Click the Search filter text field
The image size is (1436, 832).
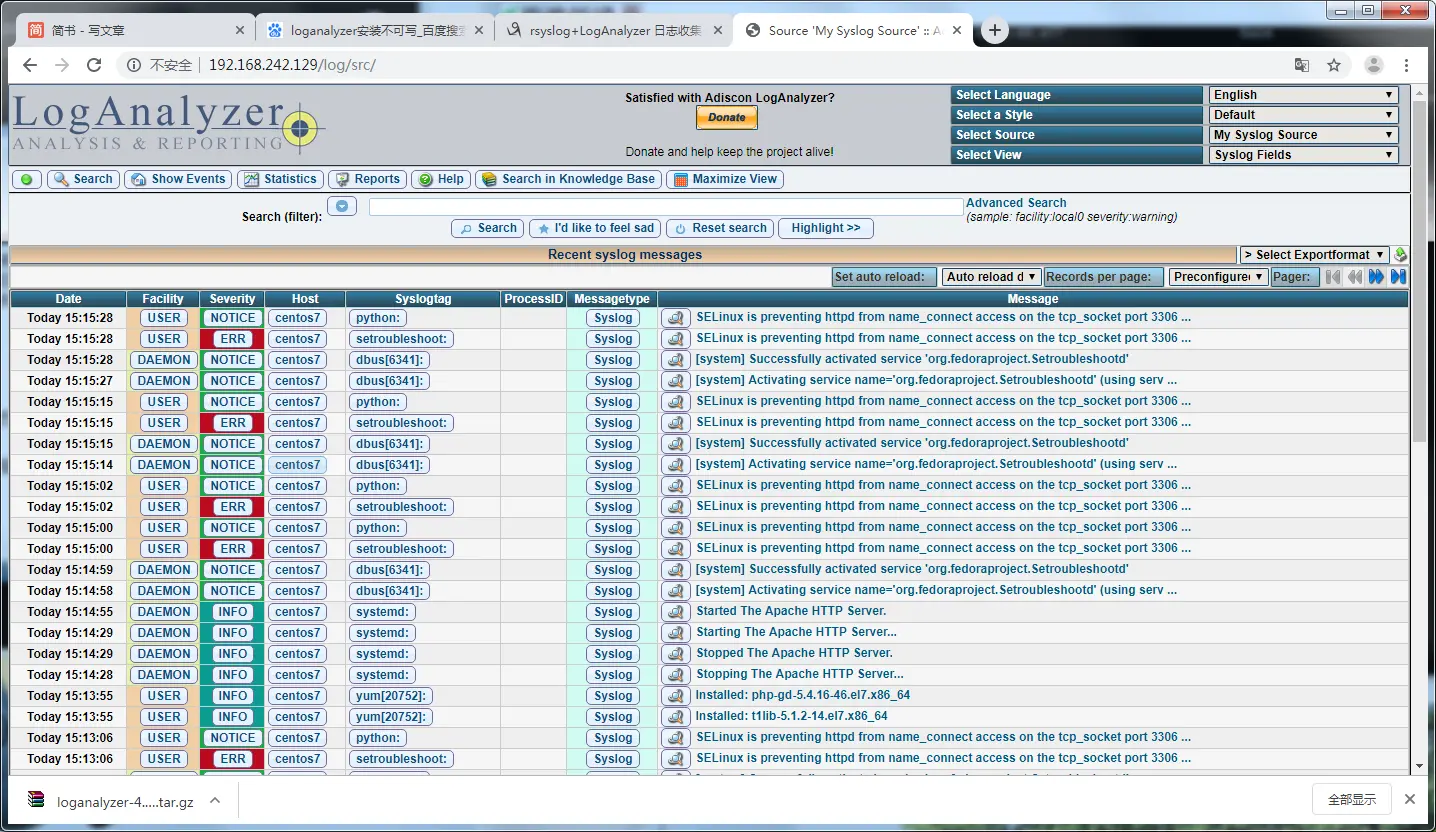pos(665,207)
